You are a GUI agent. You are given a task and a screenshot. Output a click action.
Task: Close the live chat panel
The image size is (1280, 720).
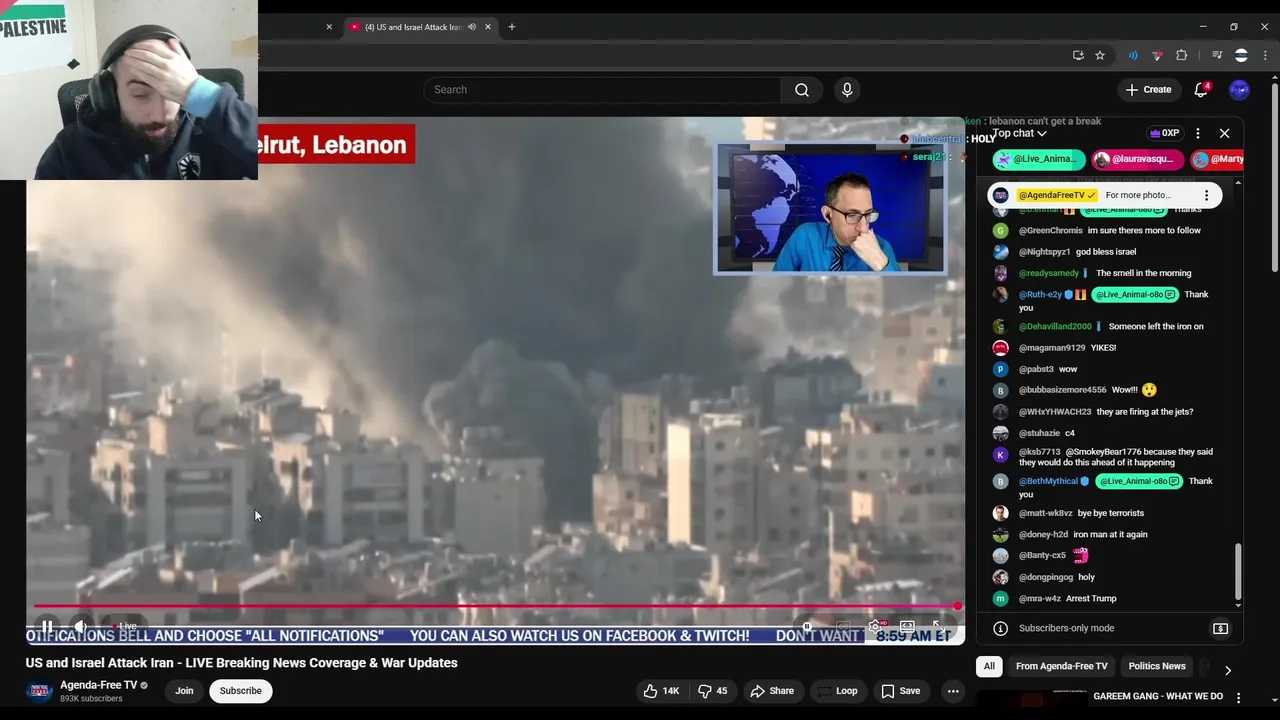(x=1224, y=133)
